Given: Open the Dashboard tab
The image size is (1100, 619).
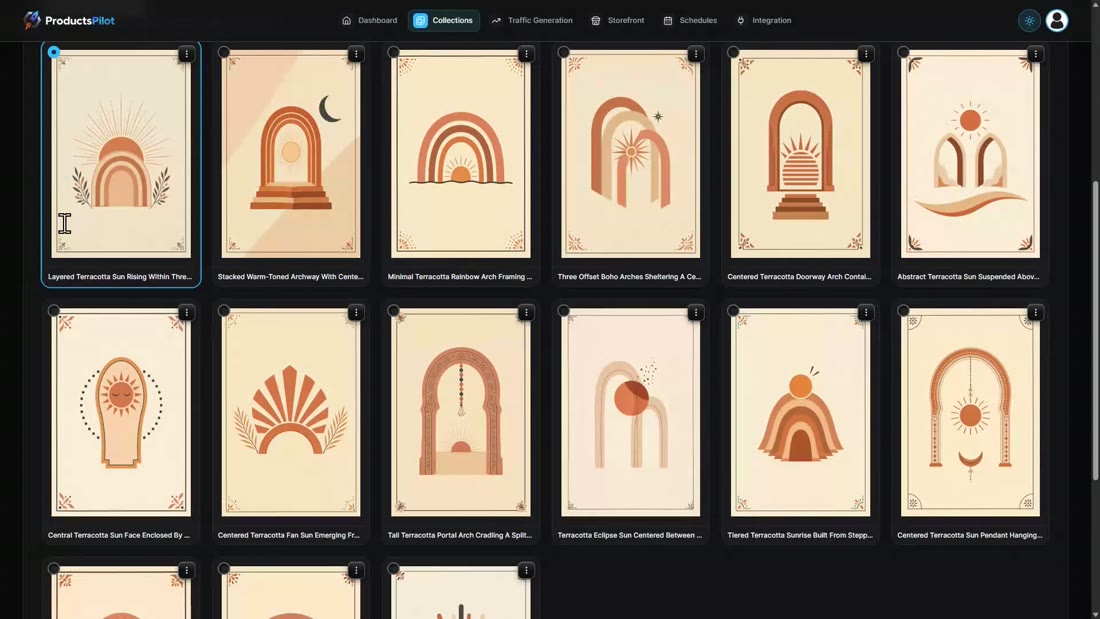Looking at the screenshot, I should 370,20.
